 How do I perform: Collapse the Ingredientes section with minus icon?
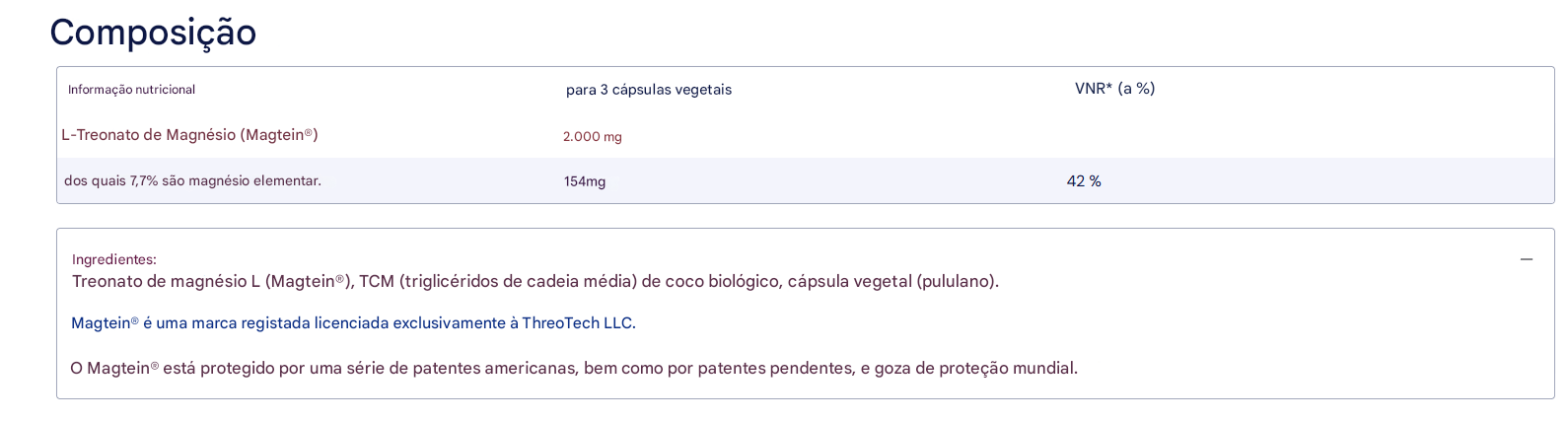[1526, 259]
